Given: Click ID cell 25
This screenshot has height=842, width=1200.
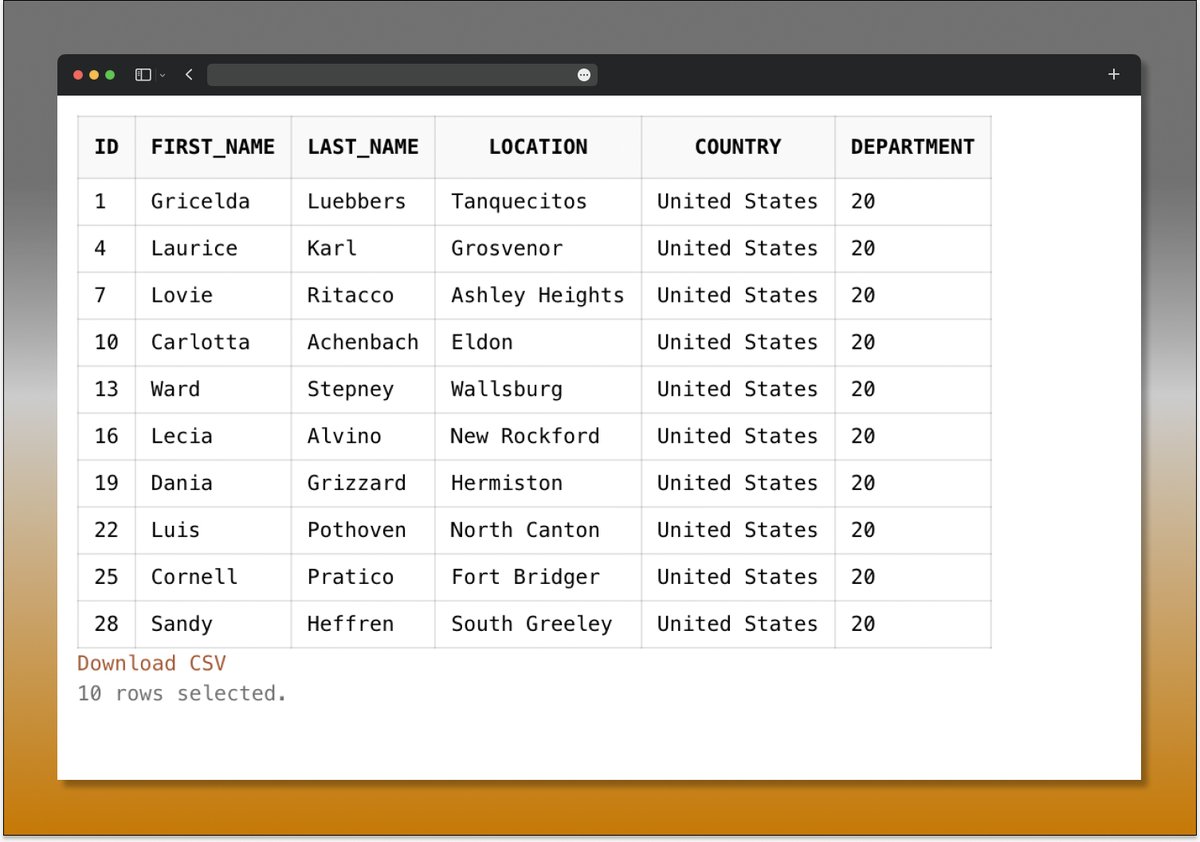Looking at the screenshot, I should coord(106,577).
